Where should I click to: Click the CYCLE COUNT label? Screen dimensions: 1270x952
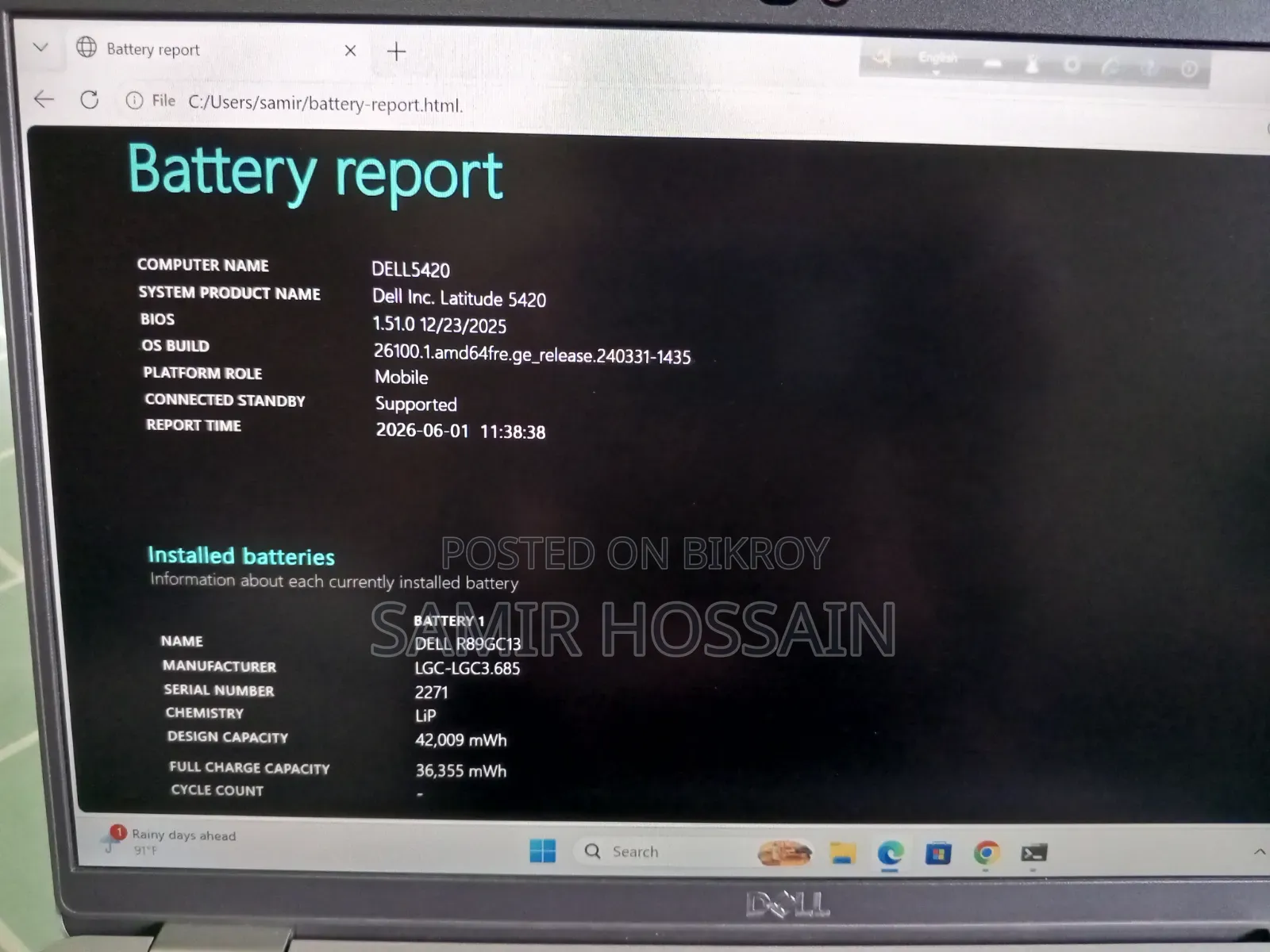(217, 790)
